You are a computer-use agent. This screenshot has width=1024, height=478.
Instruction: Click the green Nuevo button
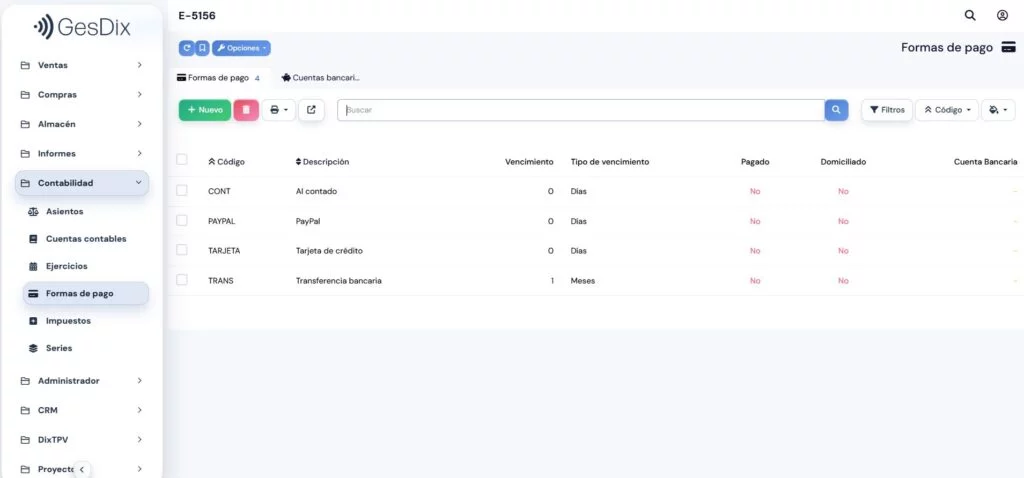tap(205, 110)
